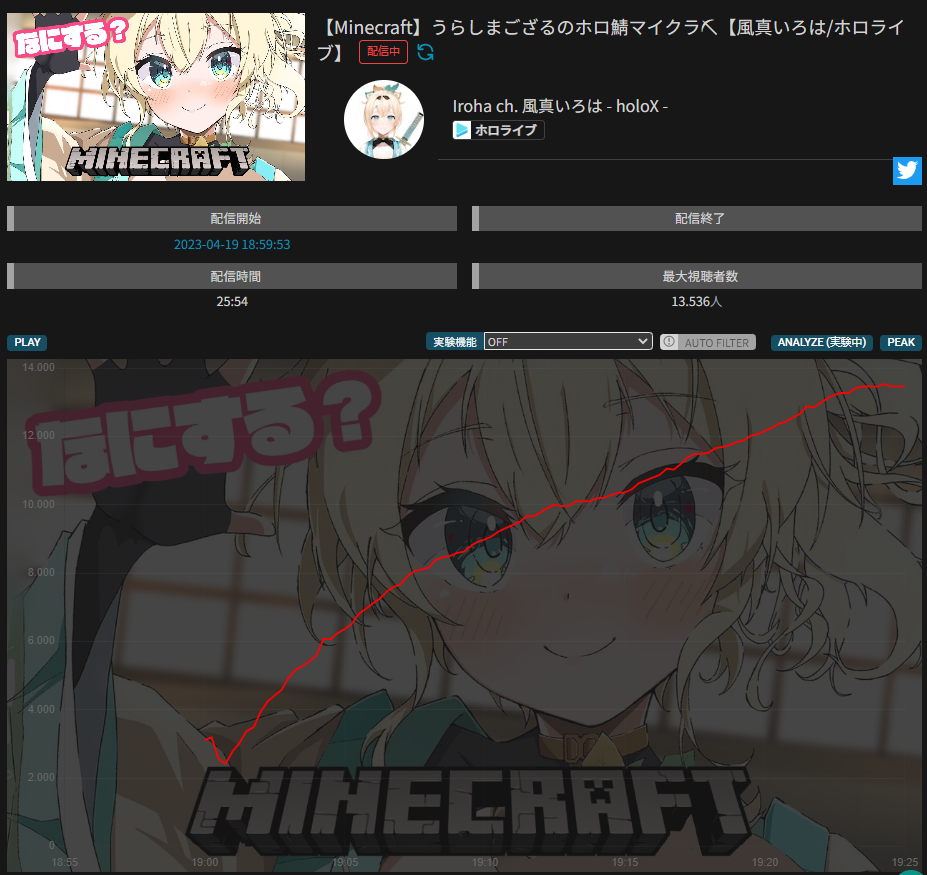The width and height of the screenshot is (927, 875).
Task: Click the 実験機能 label
Action: click(x=455, y=342)
